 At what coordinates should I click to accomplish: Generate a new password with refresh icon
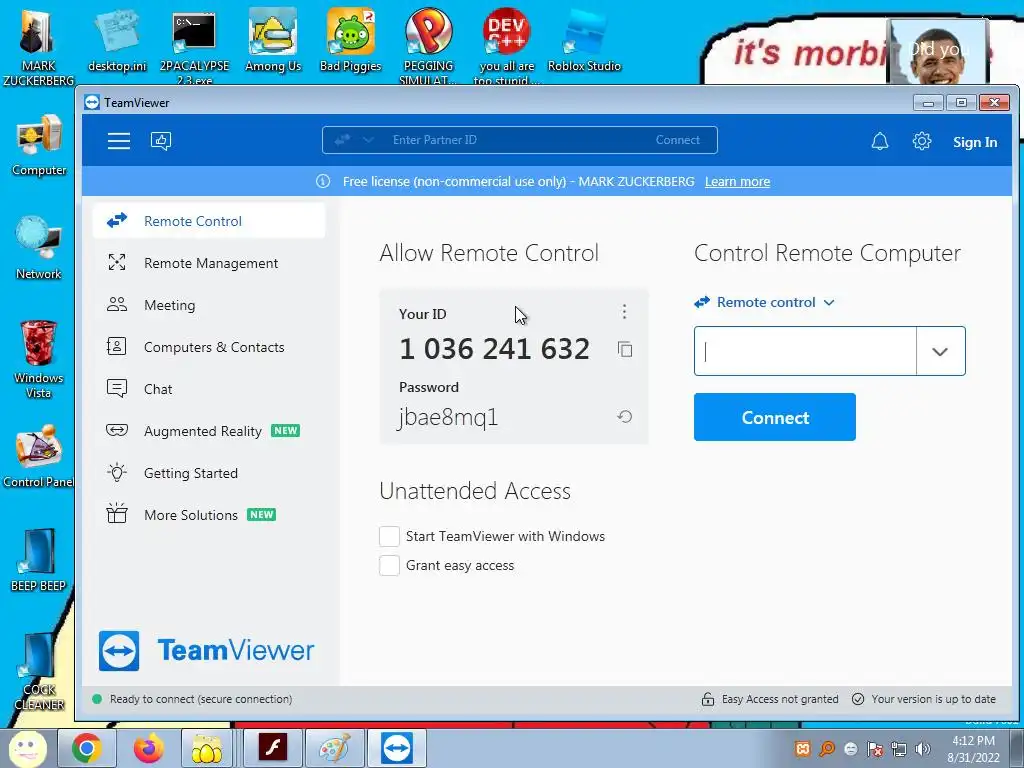(x=624, y=417)
